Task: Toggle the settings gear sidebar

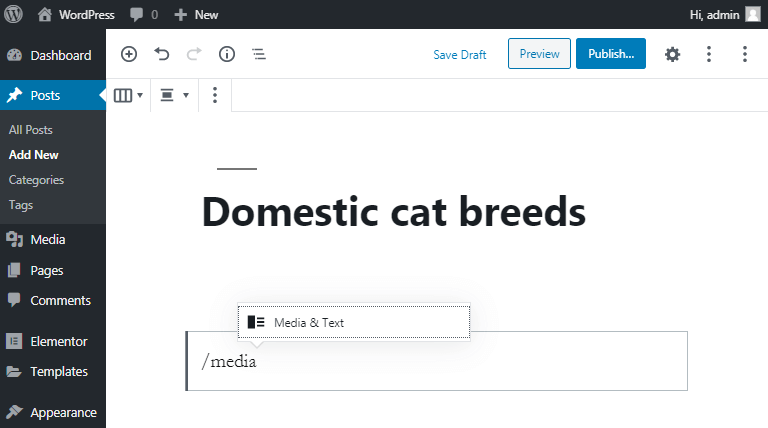Action: click(x=672, y=54)
